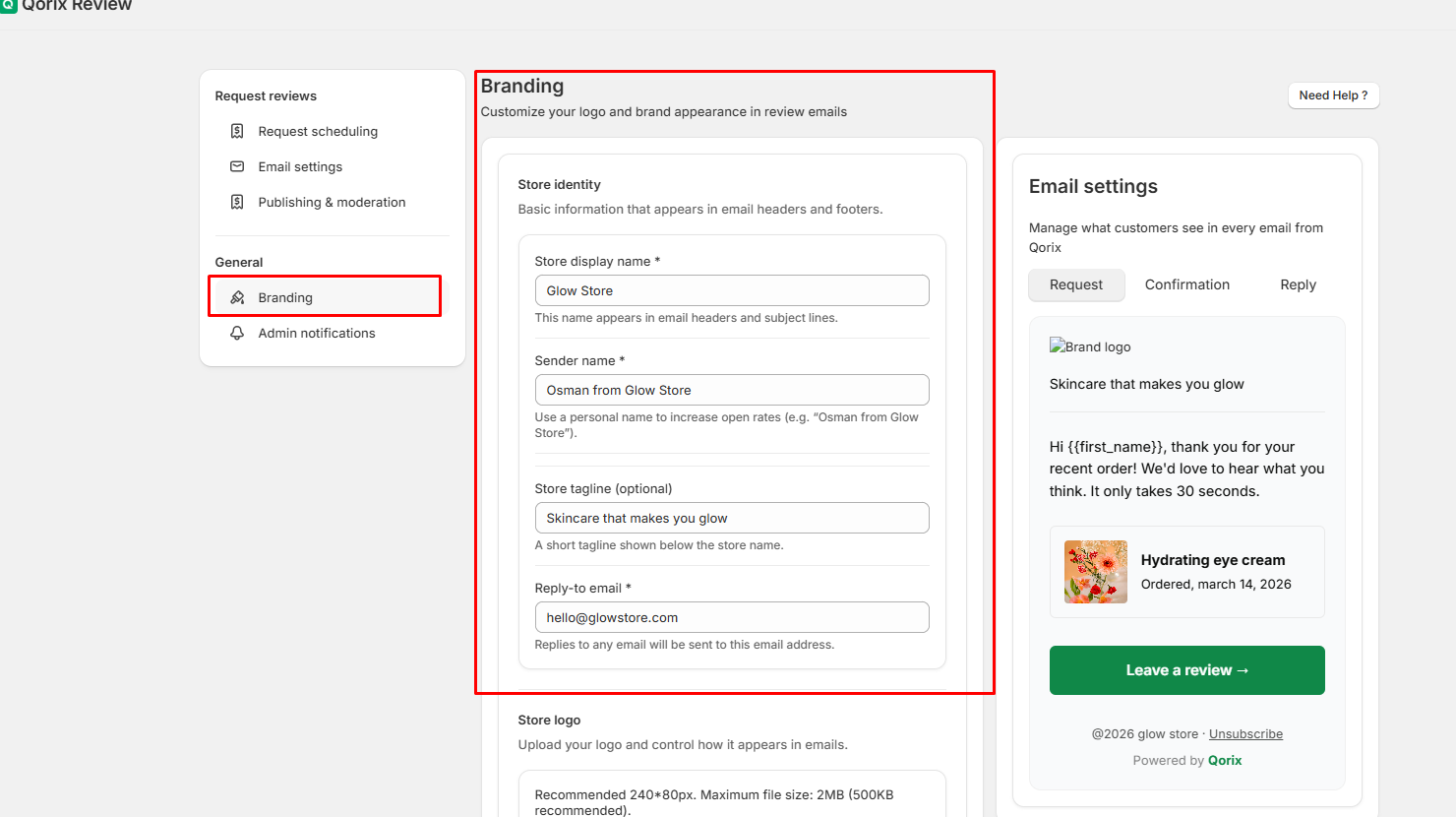The height and width of the screenshot is (817, 1456).
Task: Click the Branding page title
Action: [x=522, y=86]
